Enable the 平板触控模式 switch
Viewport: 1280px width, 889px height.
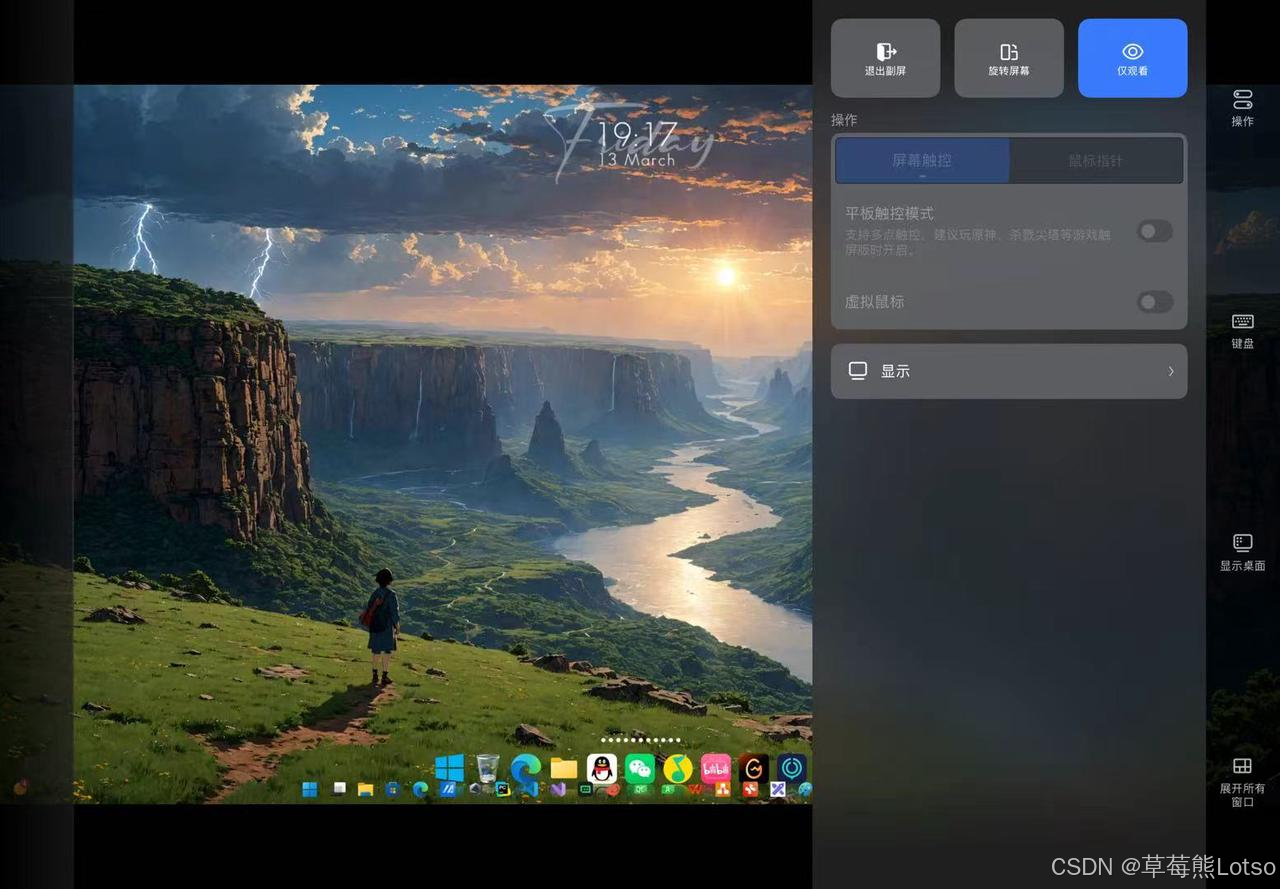click(x=1155, y=231)
